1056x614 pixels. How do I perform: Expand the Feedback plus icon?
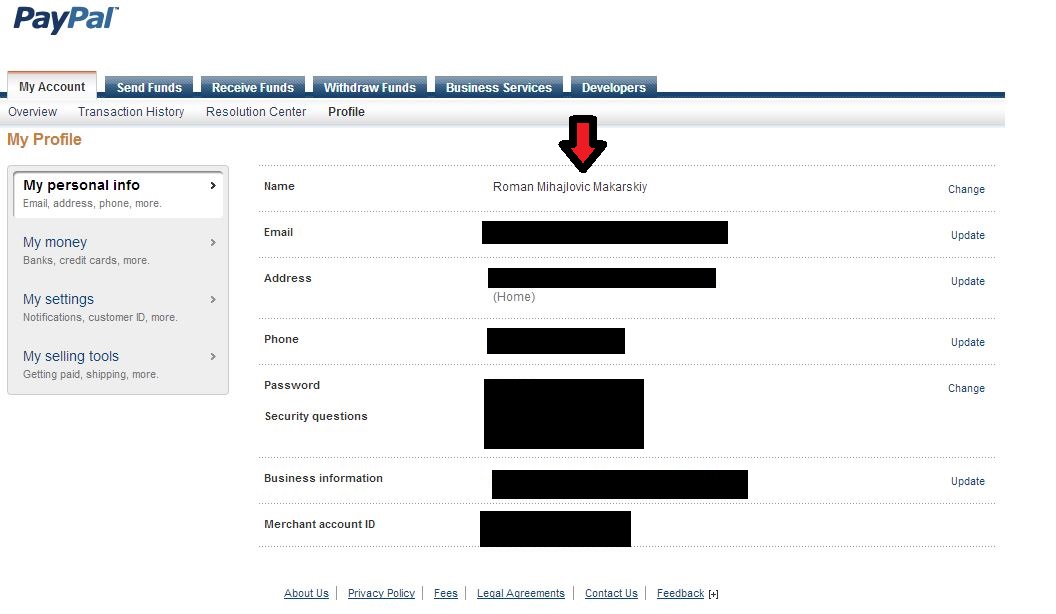[713, 594]
